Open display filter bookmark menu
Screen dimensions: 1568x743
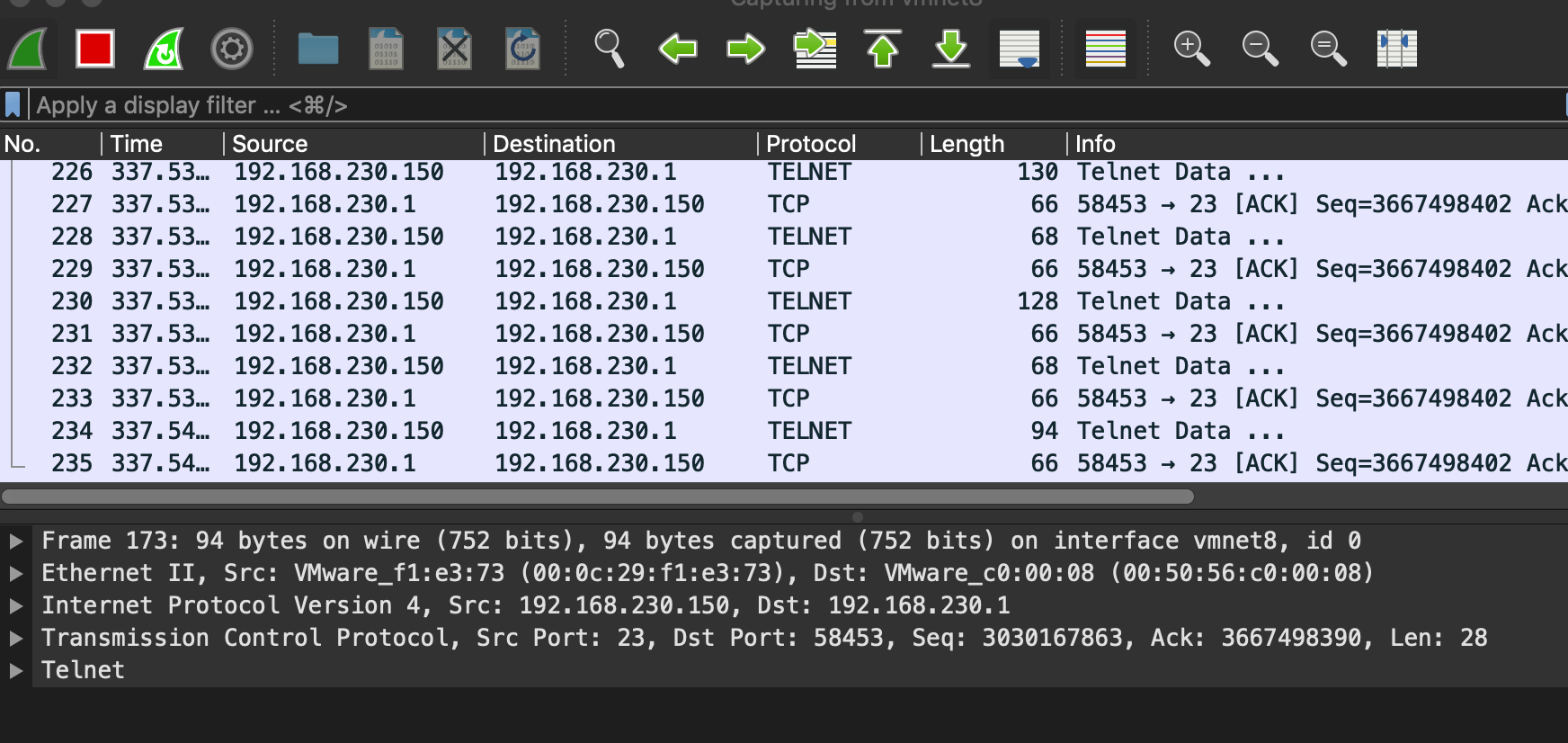[x=13, y=104]
